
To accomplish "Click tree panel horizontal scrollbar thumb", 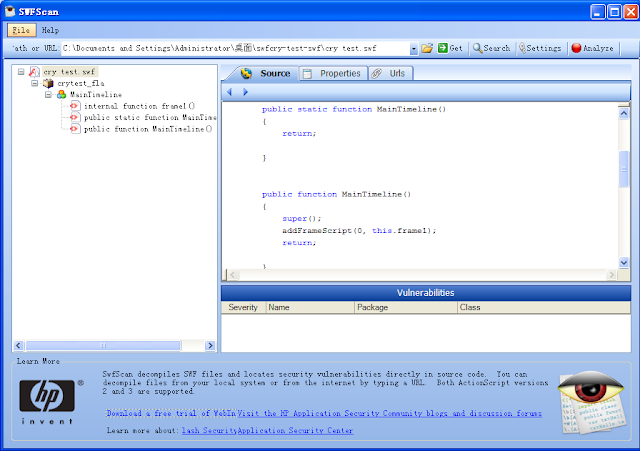I will pos(103,346).
